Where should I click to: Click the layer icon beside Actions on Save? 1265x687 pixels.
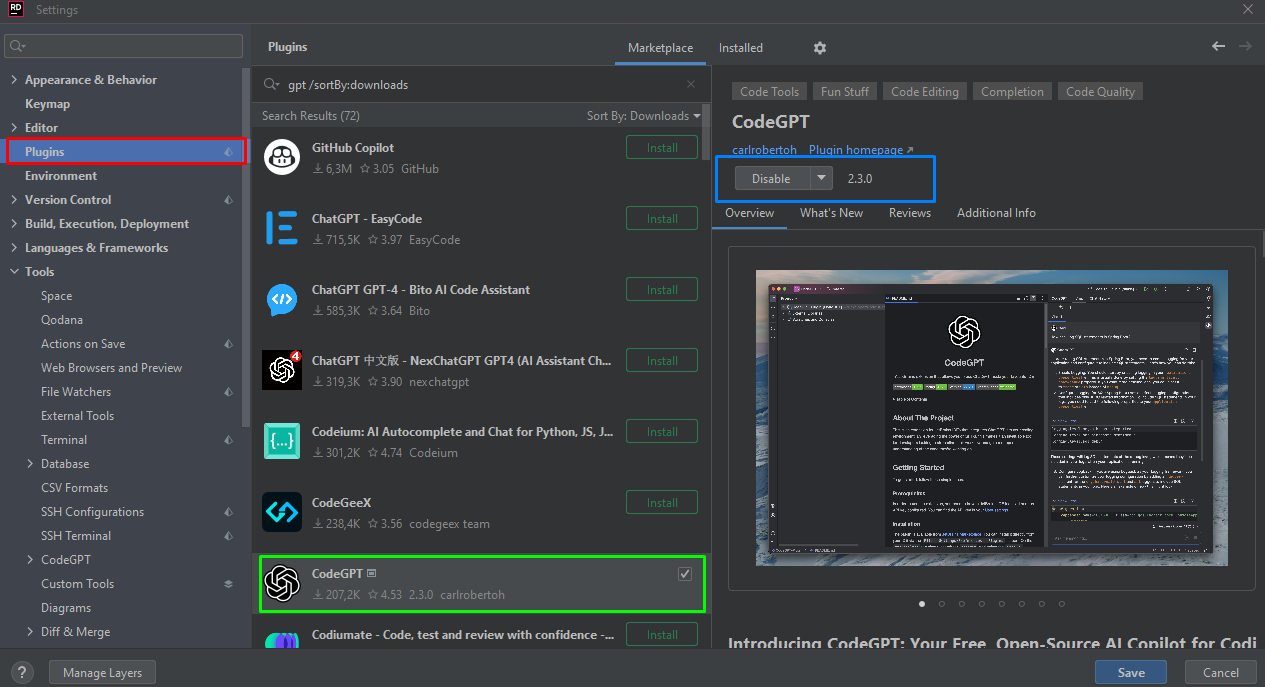coord(229,344)
